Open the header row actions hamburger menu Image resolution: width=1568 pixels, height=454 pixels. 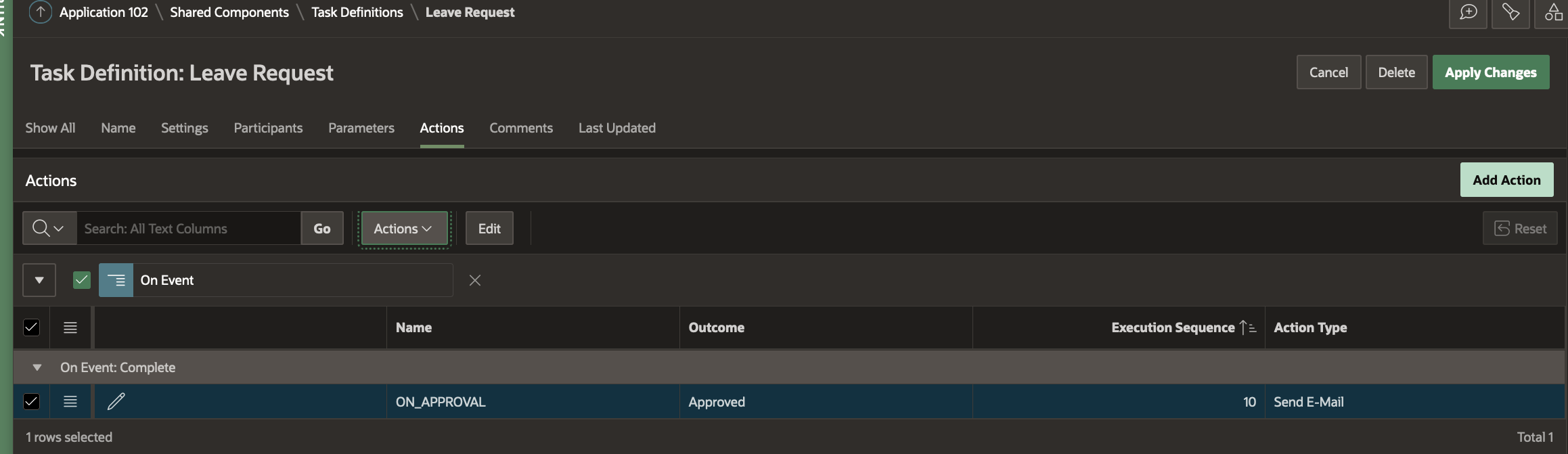coord(70,327)
